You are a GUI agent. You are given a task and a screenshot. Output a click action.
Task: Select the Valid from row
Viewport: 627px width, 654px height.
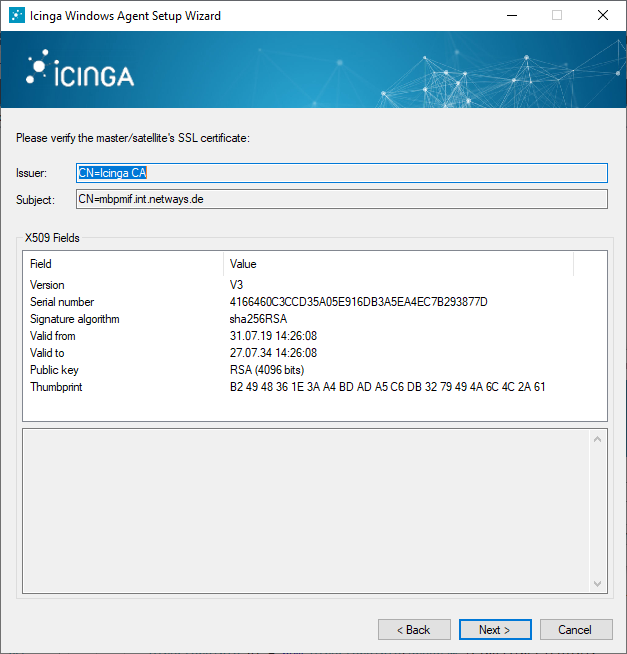point(52,336)
